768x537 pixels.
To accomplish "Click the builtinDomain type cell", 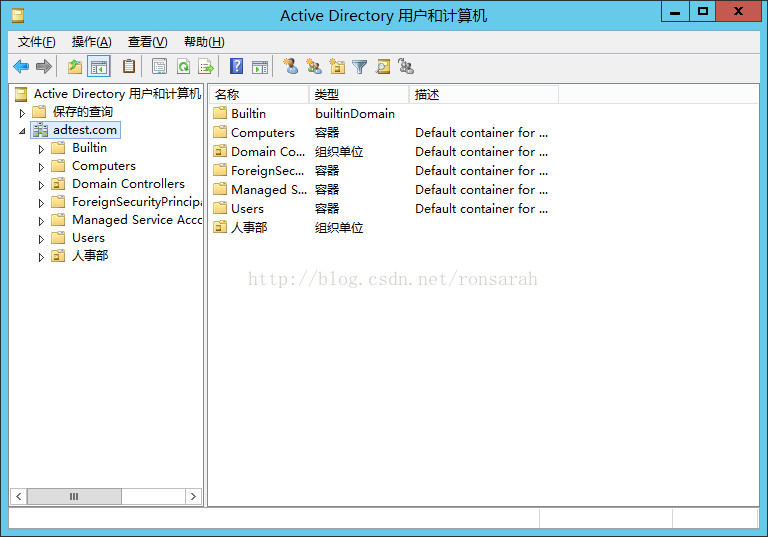I will [355, 114].
